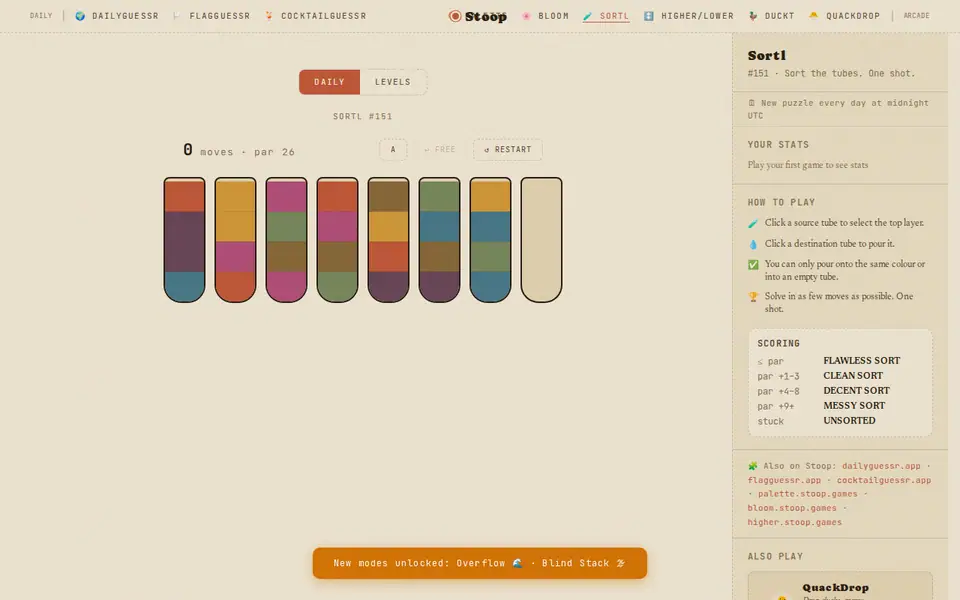The image size is (960, 600).
Task: Select the second tube with yellow top
Action: [235, 239]
